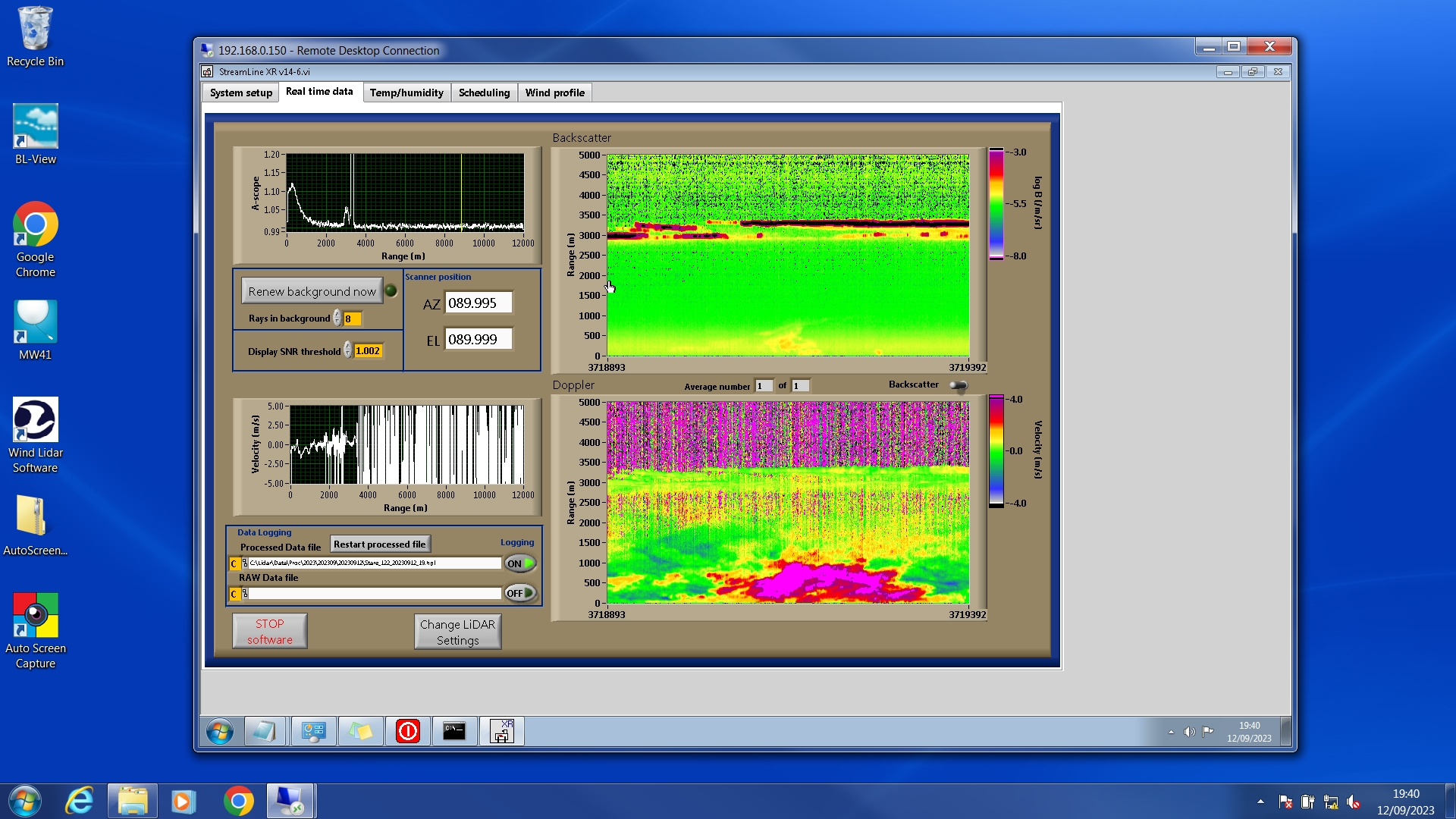Toggle processed data file logging ON switch

coord(520,563)
